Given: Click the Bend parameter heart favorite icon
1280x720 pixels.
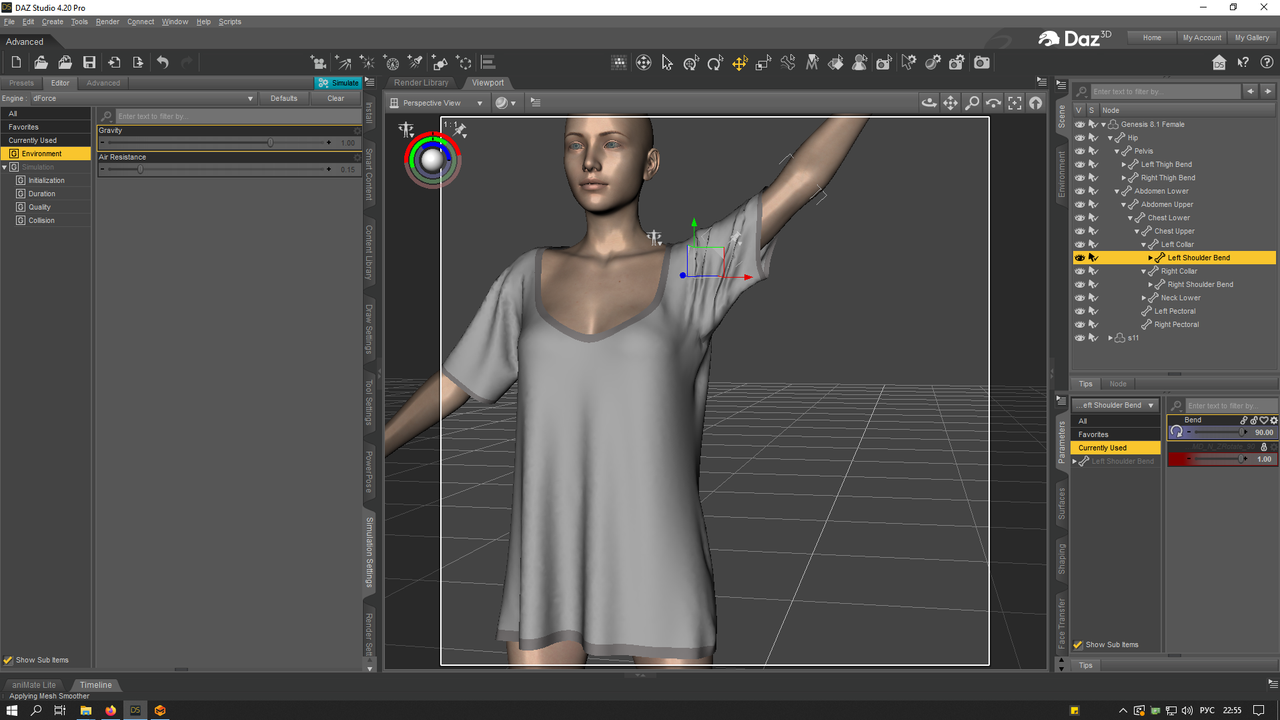Looking at the screenshot, I should 1264,420.
